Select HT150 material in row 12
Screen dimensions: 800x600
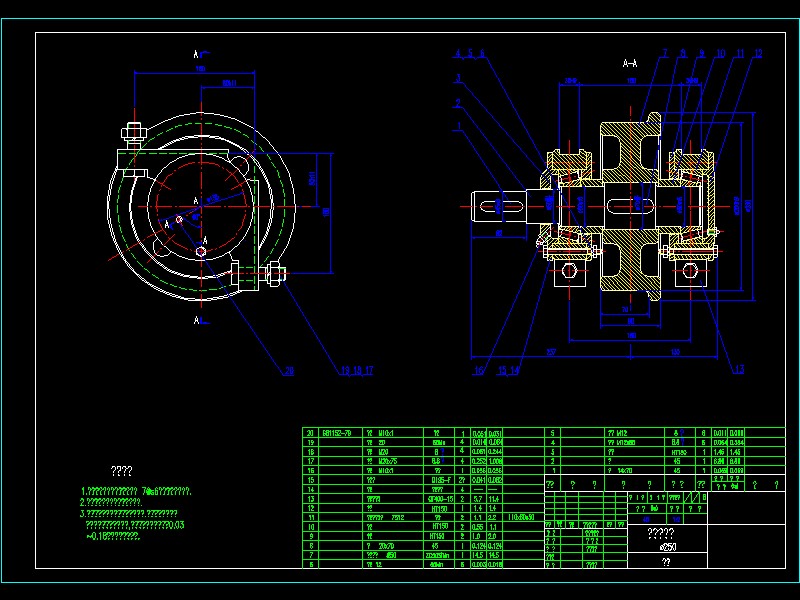(x=439, y=508)
